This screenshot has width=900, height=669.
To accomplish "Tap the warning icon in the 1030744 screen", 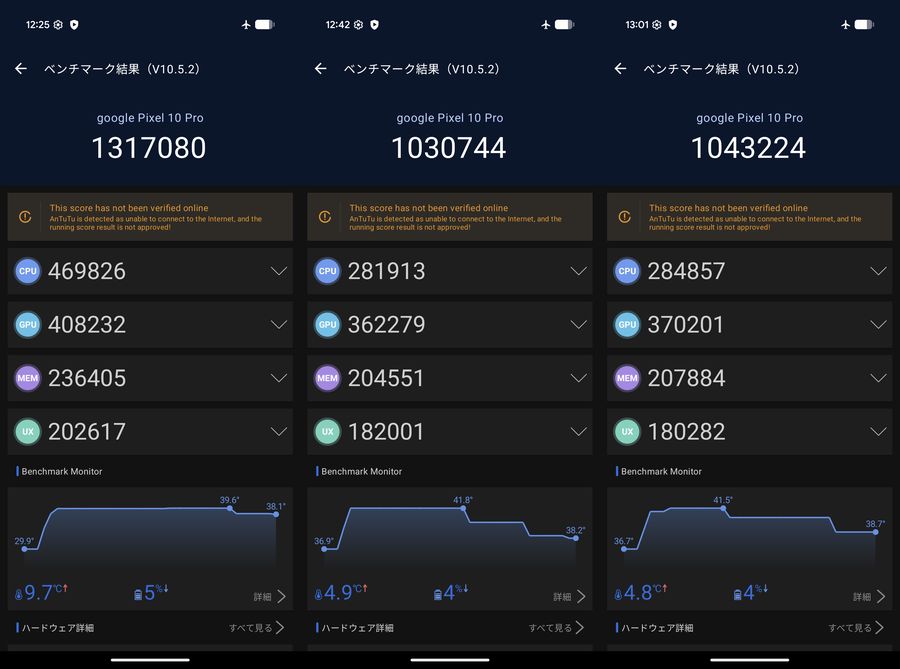I will point(324,217).
